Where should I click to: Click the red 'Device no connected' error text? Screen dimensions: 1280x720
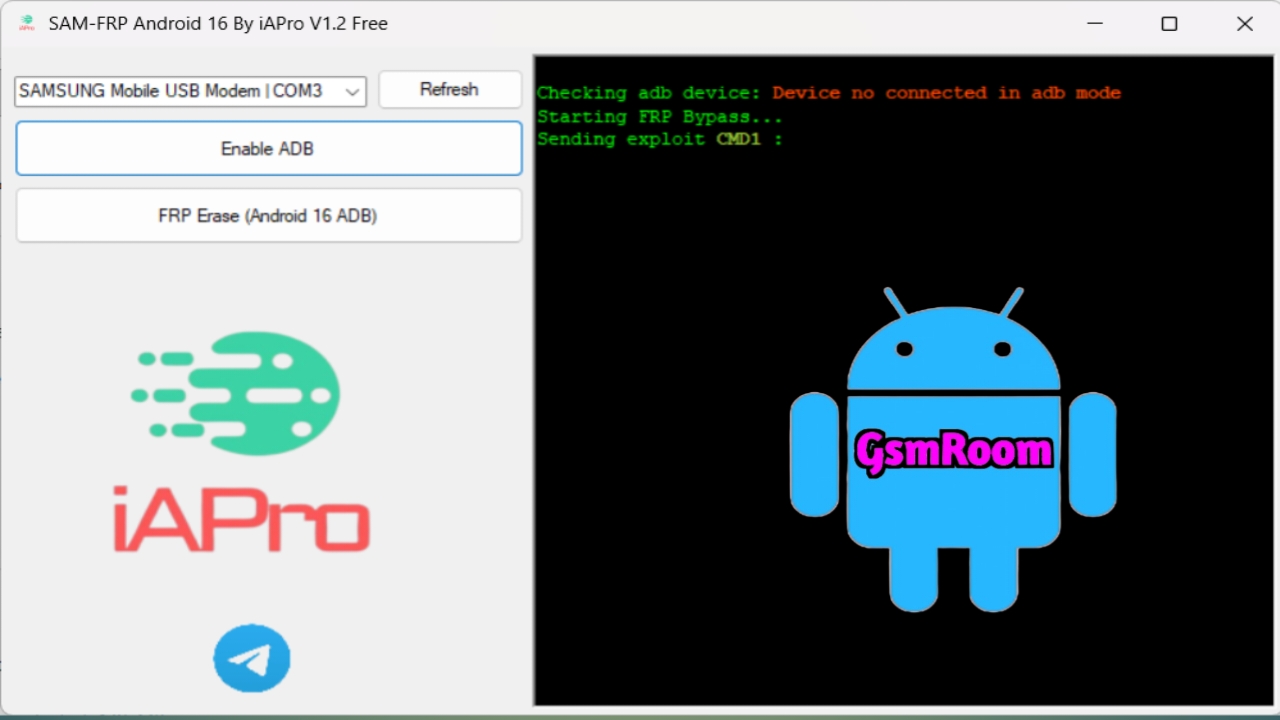946,93
